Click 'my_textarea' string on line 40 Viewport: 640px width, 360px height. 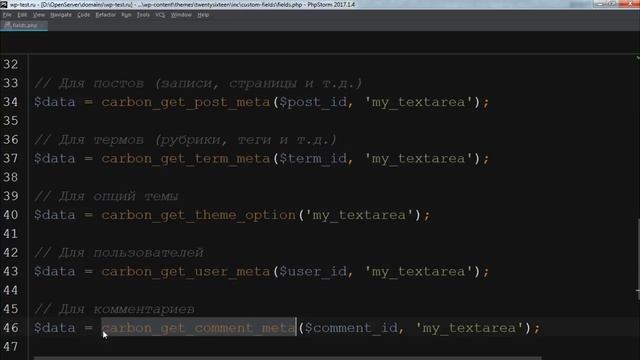click(x=360, y=215)
